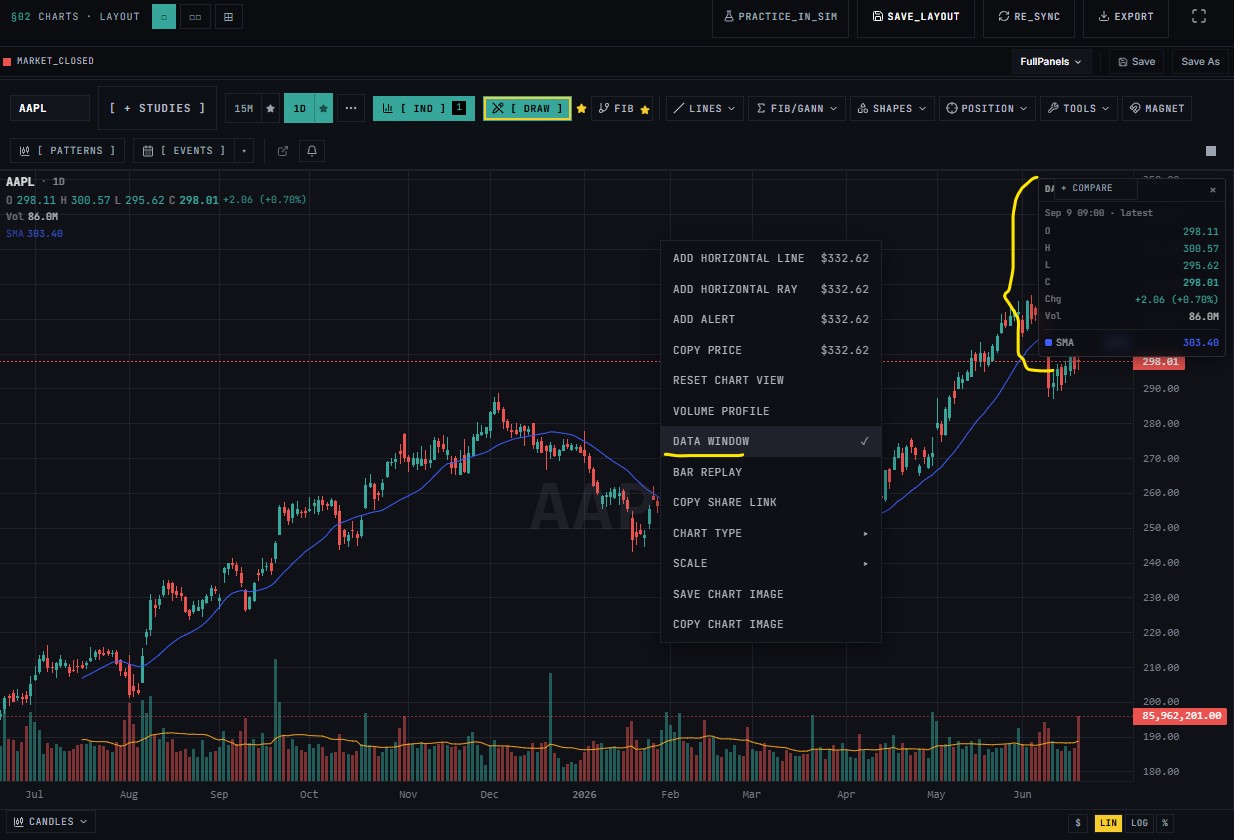The width and height of the screenshot is (1234, 840).
Task: Click the AAPL symbol input field
Action: (50, 108)
